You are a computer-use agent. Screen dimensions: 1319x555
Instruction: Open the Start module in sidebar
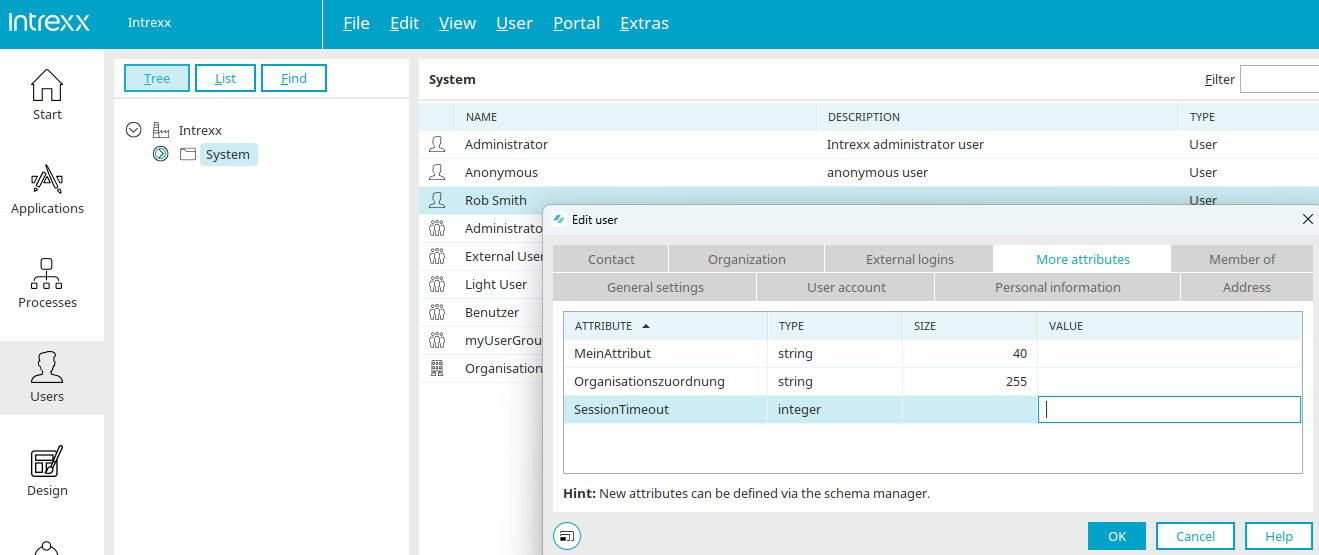[x=47, y=95]
